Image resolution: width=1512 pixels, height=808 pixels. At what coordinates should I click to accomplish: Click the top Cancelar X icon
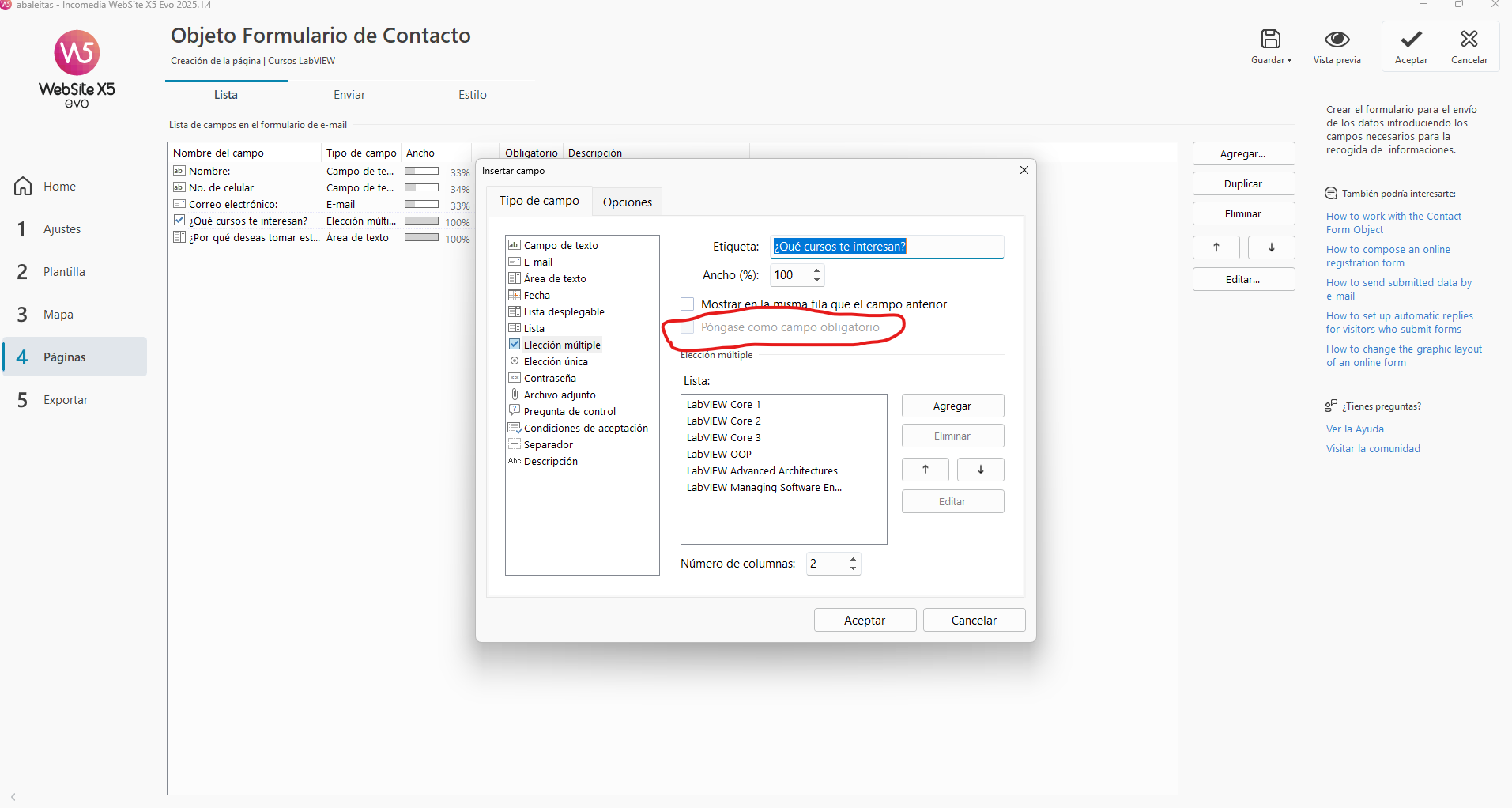pyautogui.click(x=1469, y=39)
